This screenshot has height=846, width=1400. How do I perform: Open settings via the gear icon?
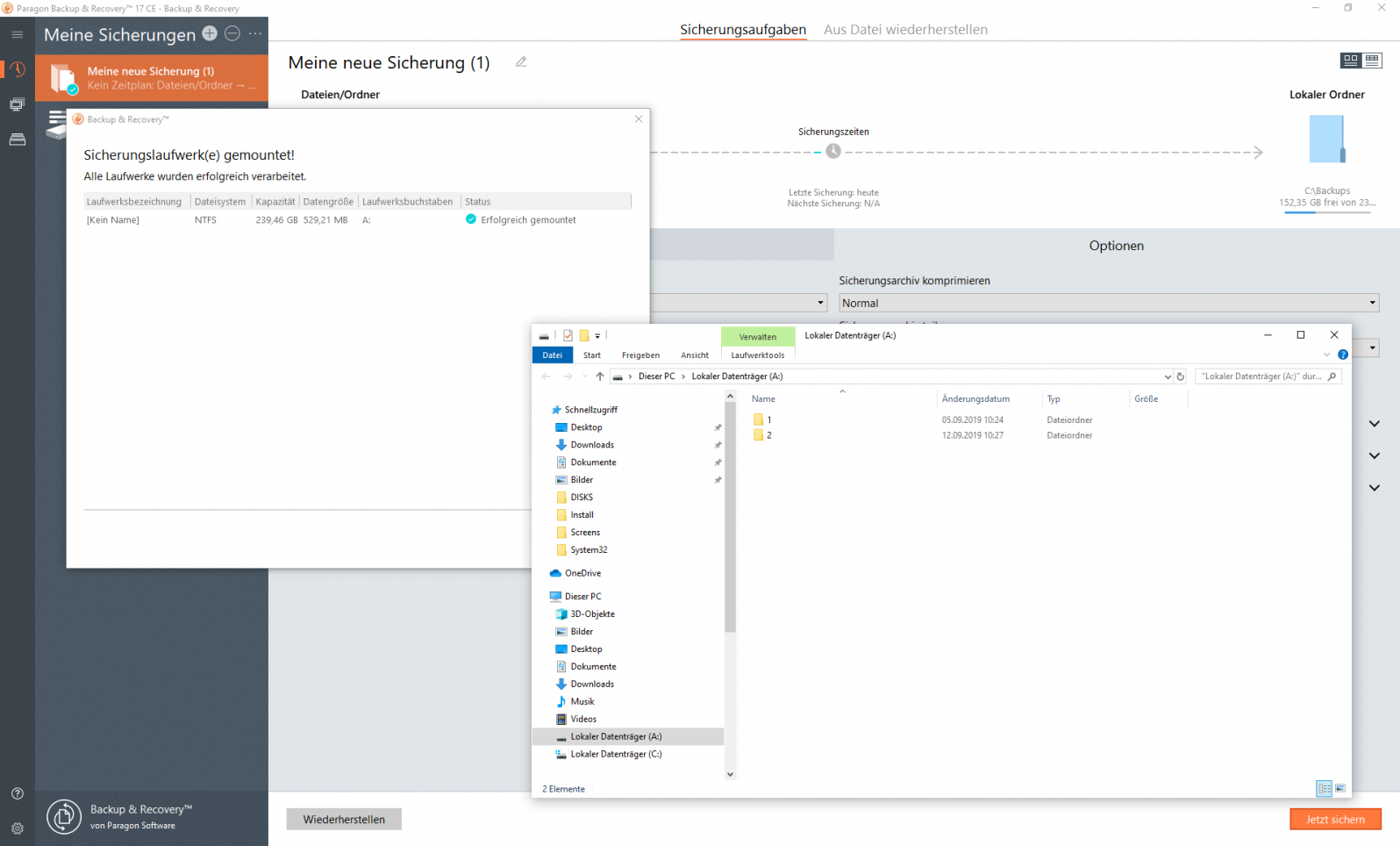click(18, 828)
